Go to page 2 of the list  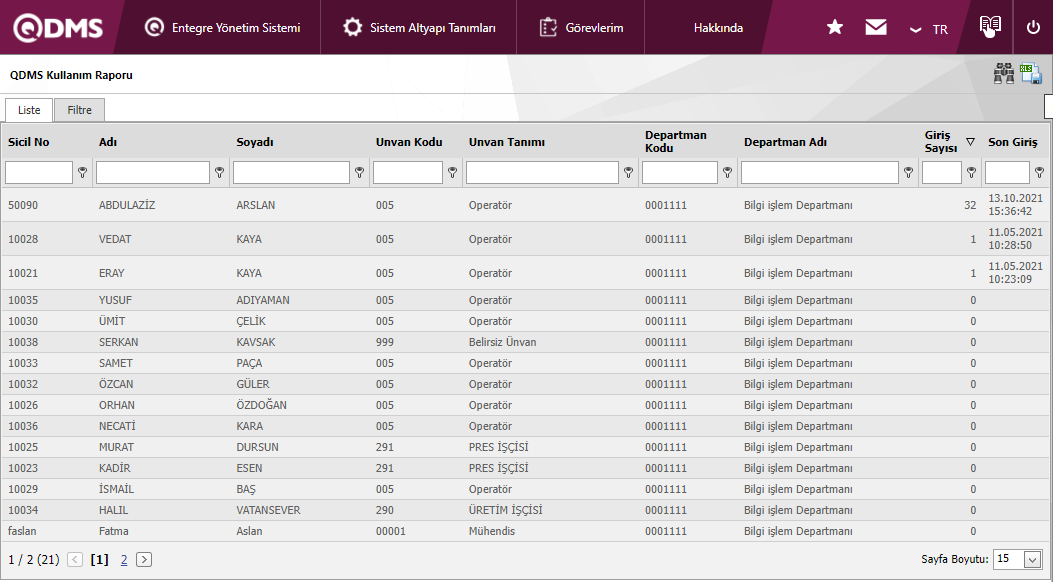pos(124,560)
